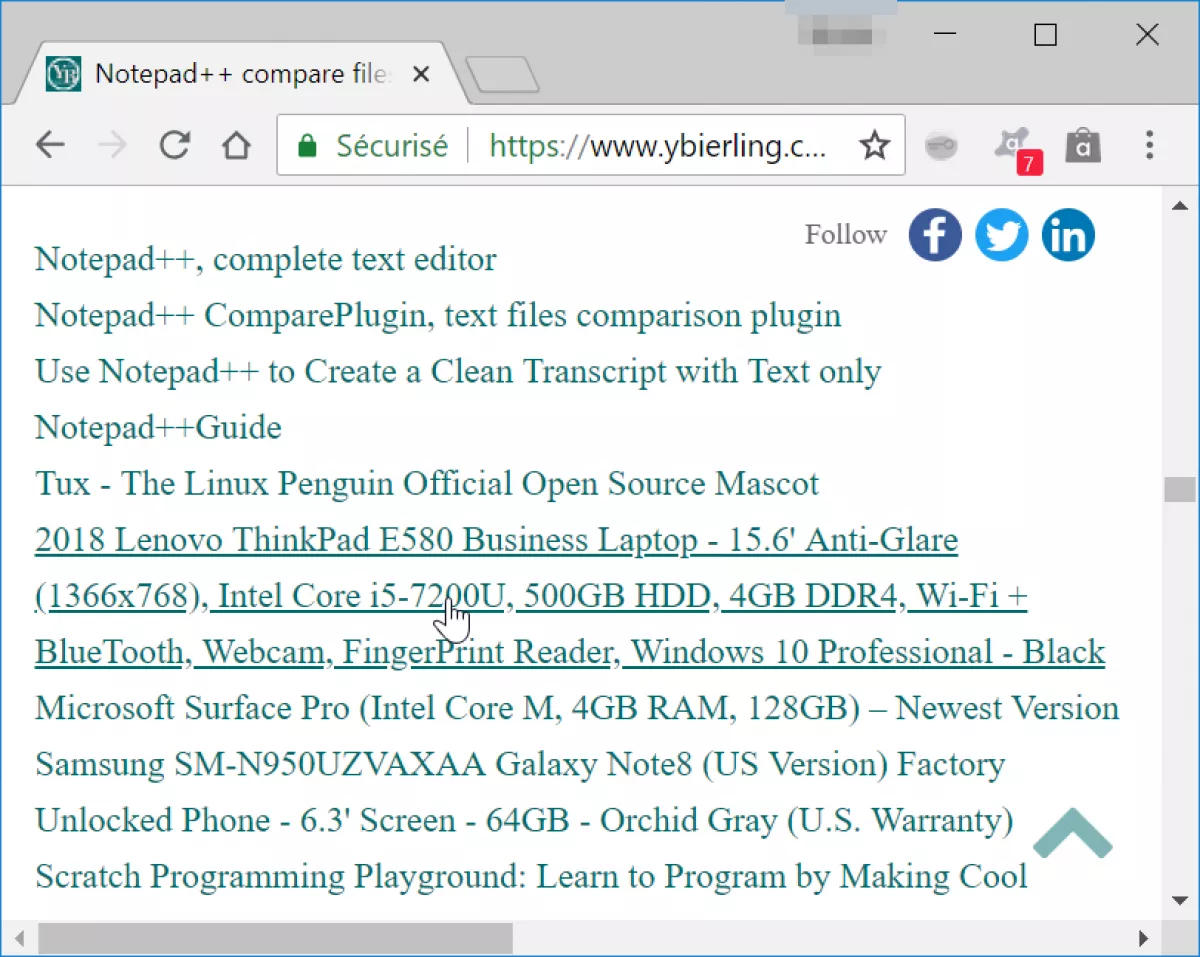This screenshot has height=957, width=1200.
Task: Select the Notepad++ compare file tab
Action: [240, 75]
